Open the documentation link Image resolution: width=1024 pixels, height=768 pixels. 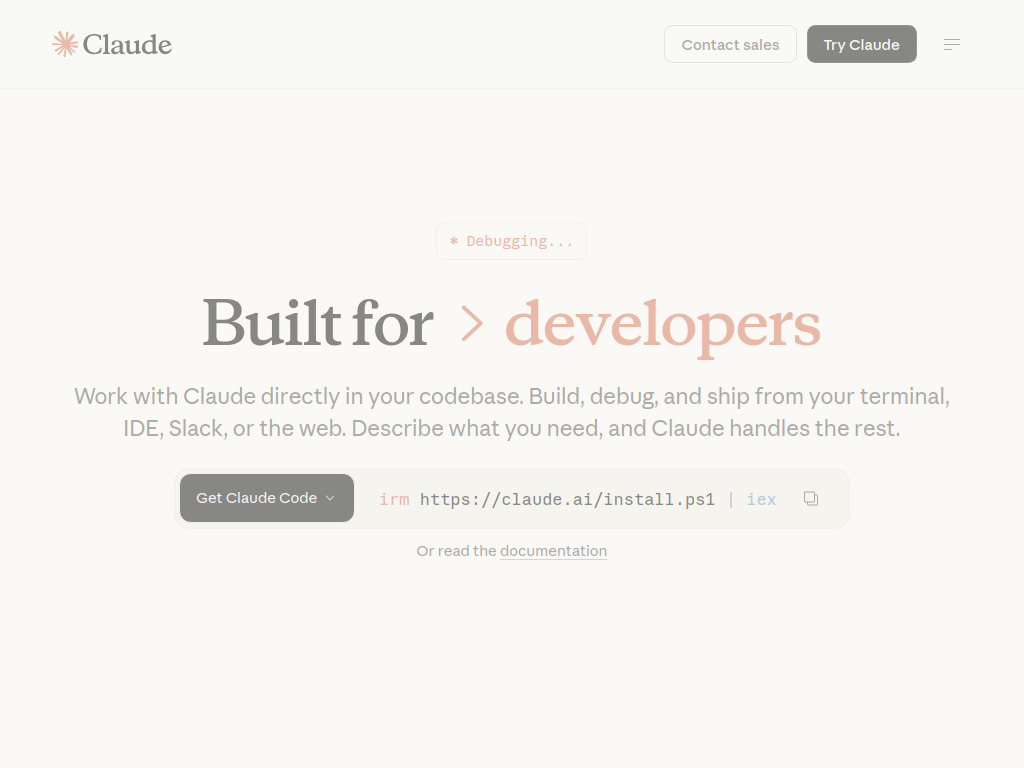pyautogui.click(x=553, y=551)
